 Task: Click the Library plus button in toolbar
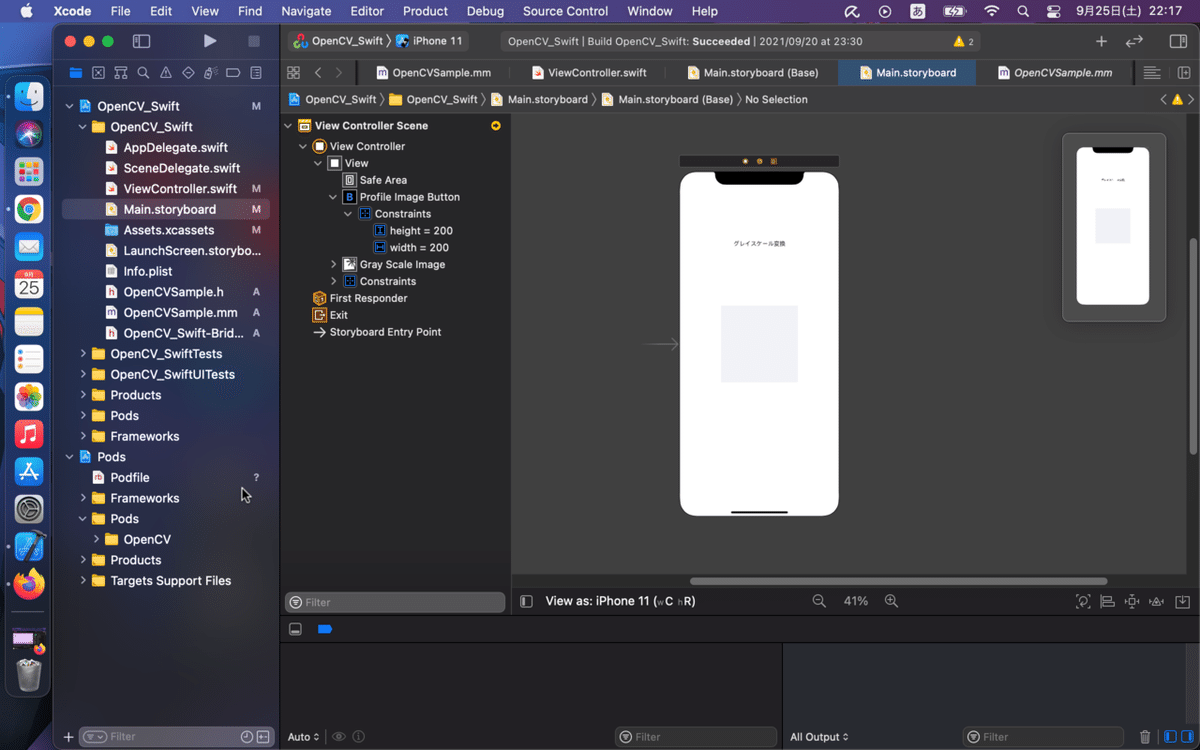click(1101, 41)
